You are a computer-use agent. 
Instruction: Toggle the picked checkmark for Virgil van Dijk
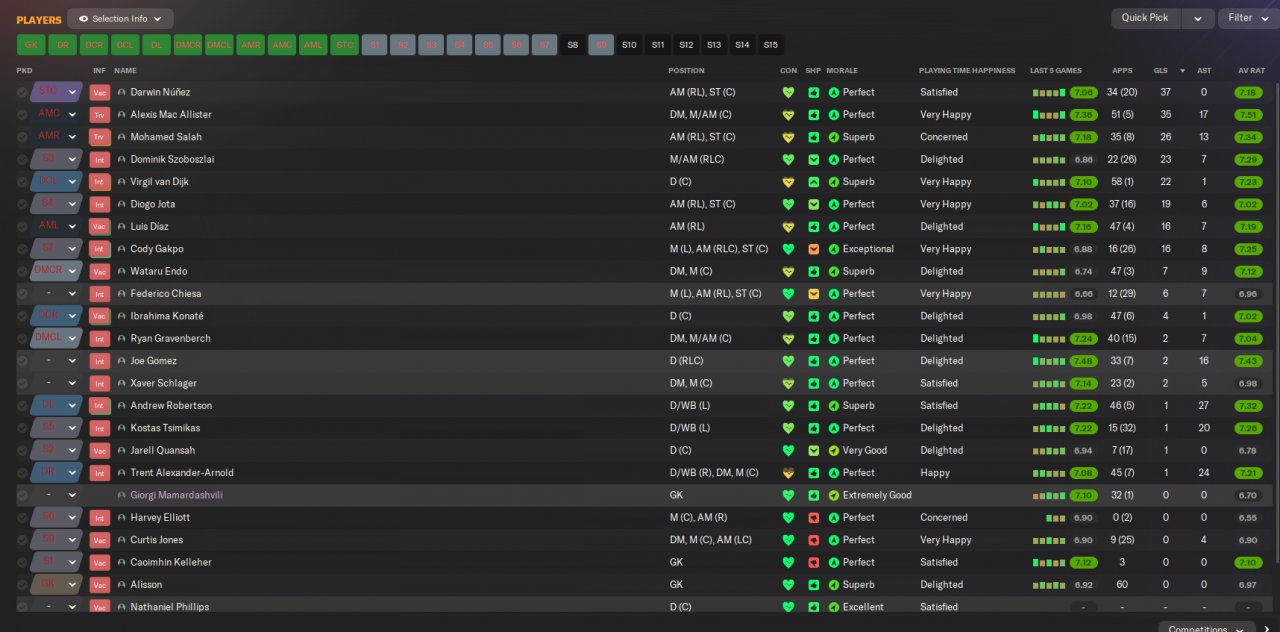[x=22, y=182]
